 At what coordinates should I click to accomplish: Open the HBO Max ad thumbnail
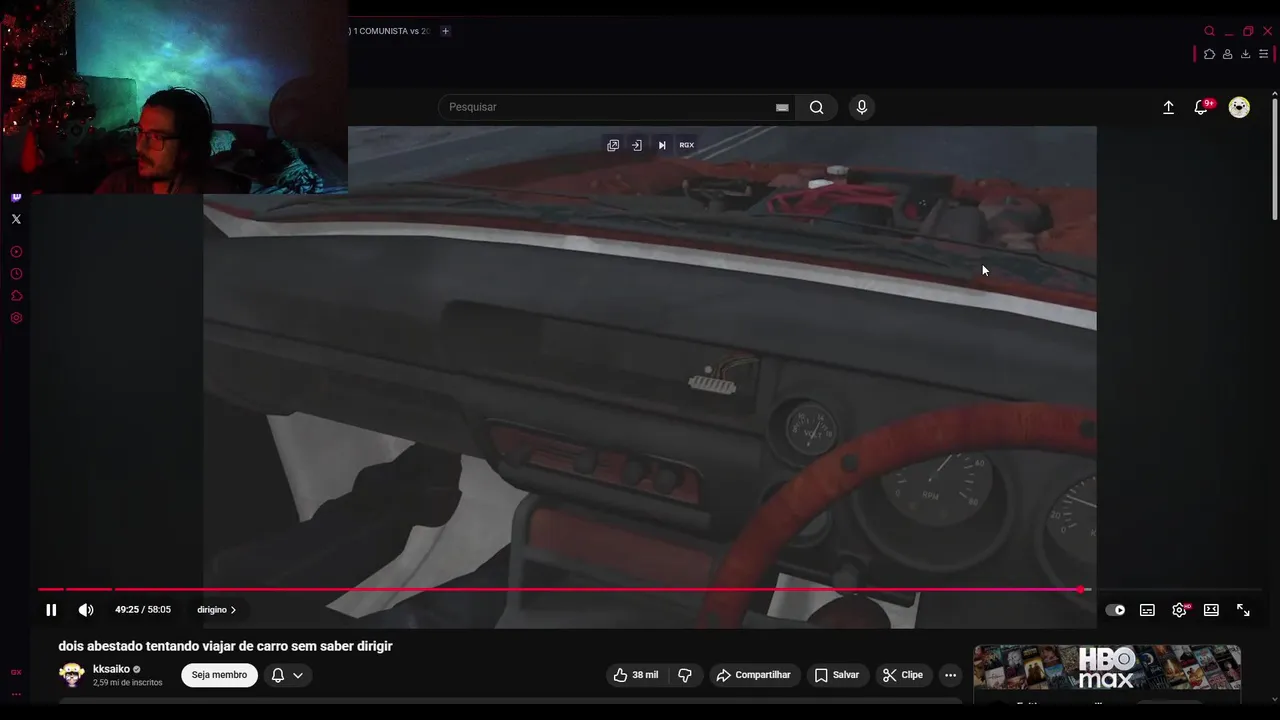coord(1107,668)
